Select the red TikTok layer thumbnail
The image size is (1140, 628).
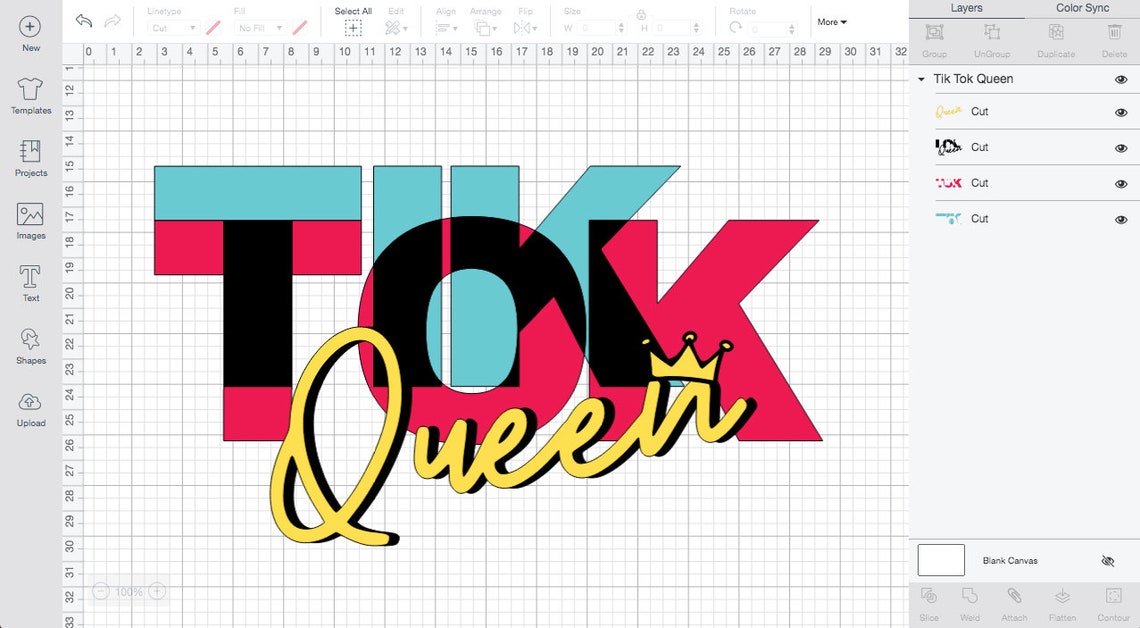(948, 182)
